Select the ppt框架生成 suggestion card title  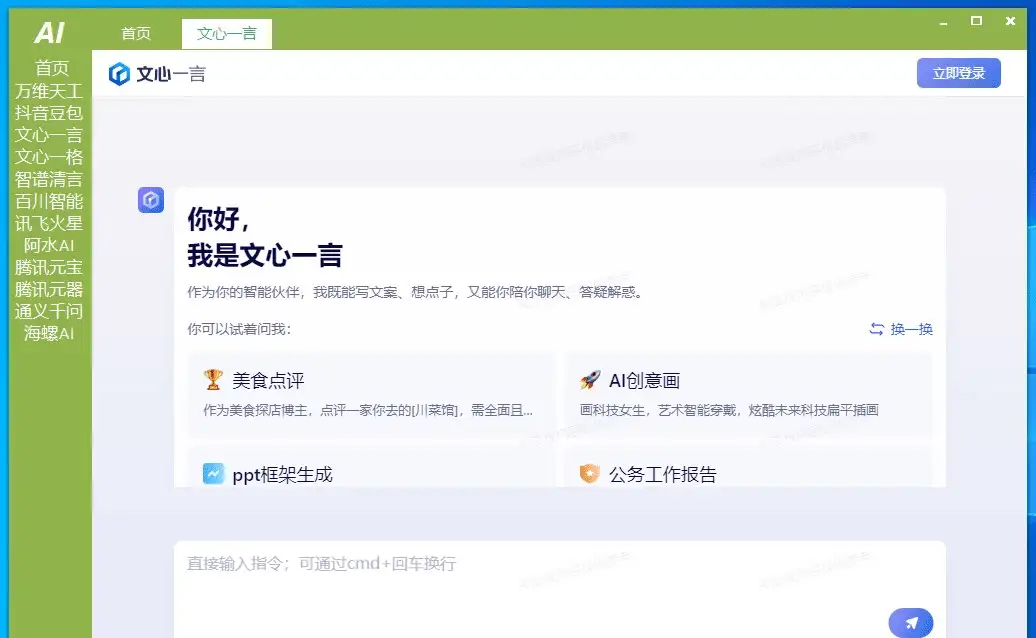coord(282,474)
